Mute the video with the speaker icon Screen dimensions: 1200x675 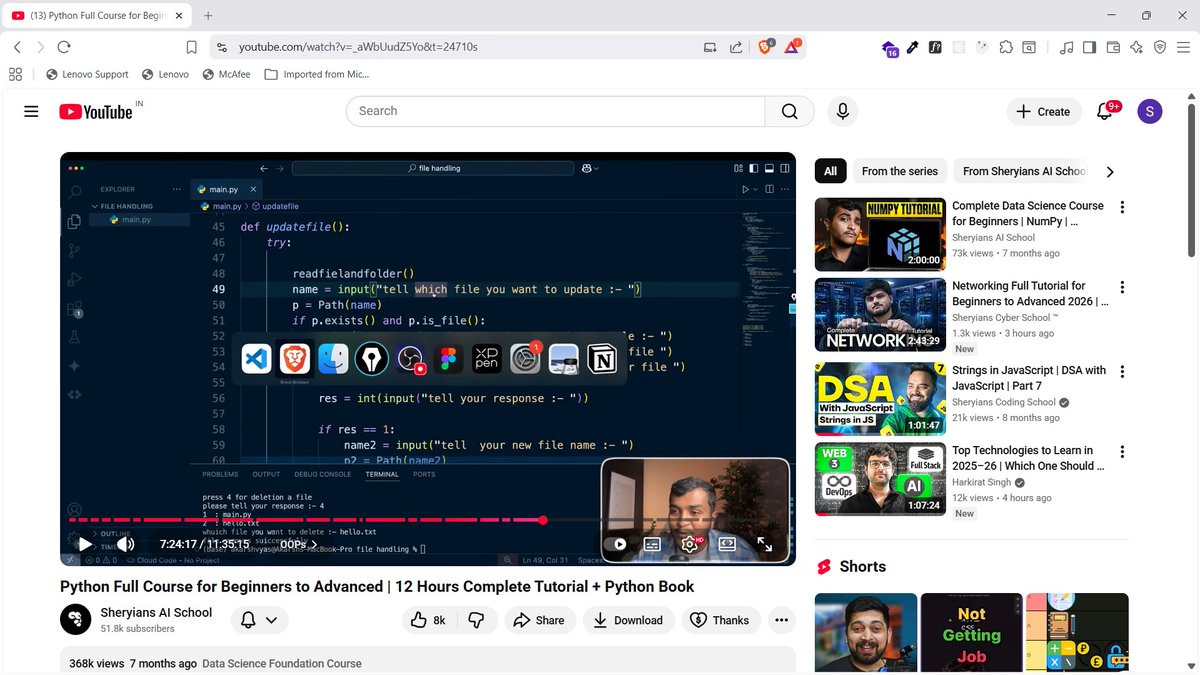tap(124, 544)
